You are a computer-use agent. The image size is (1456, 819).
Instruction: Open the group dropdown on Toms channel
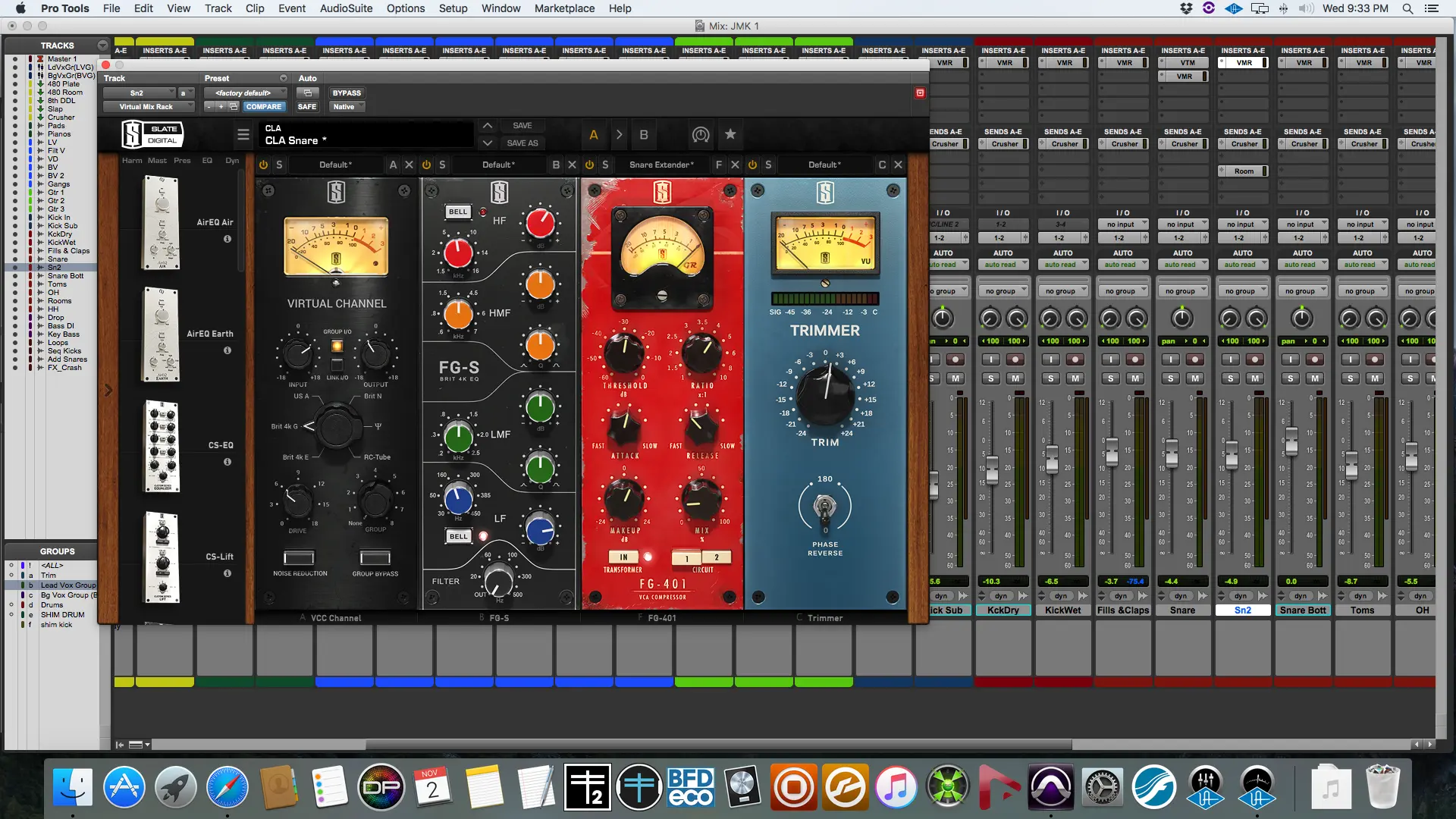[x=1363, y=291]
